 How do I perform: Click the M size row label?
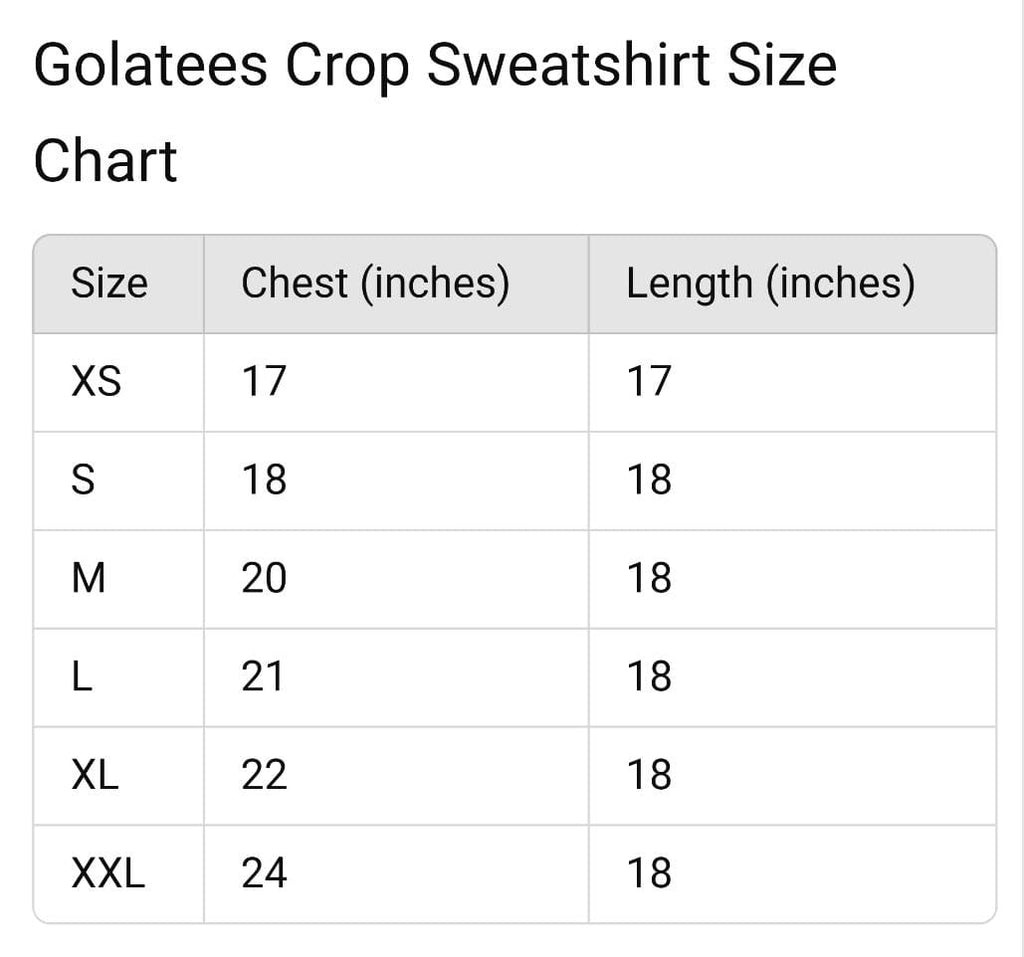(x=89, y=578)
